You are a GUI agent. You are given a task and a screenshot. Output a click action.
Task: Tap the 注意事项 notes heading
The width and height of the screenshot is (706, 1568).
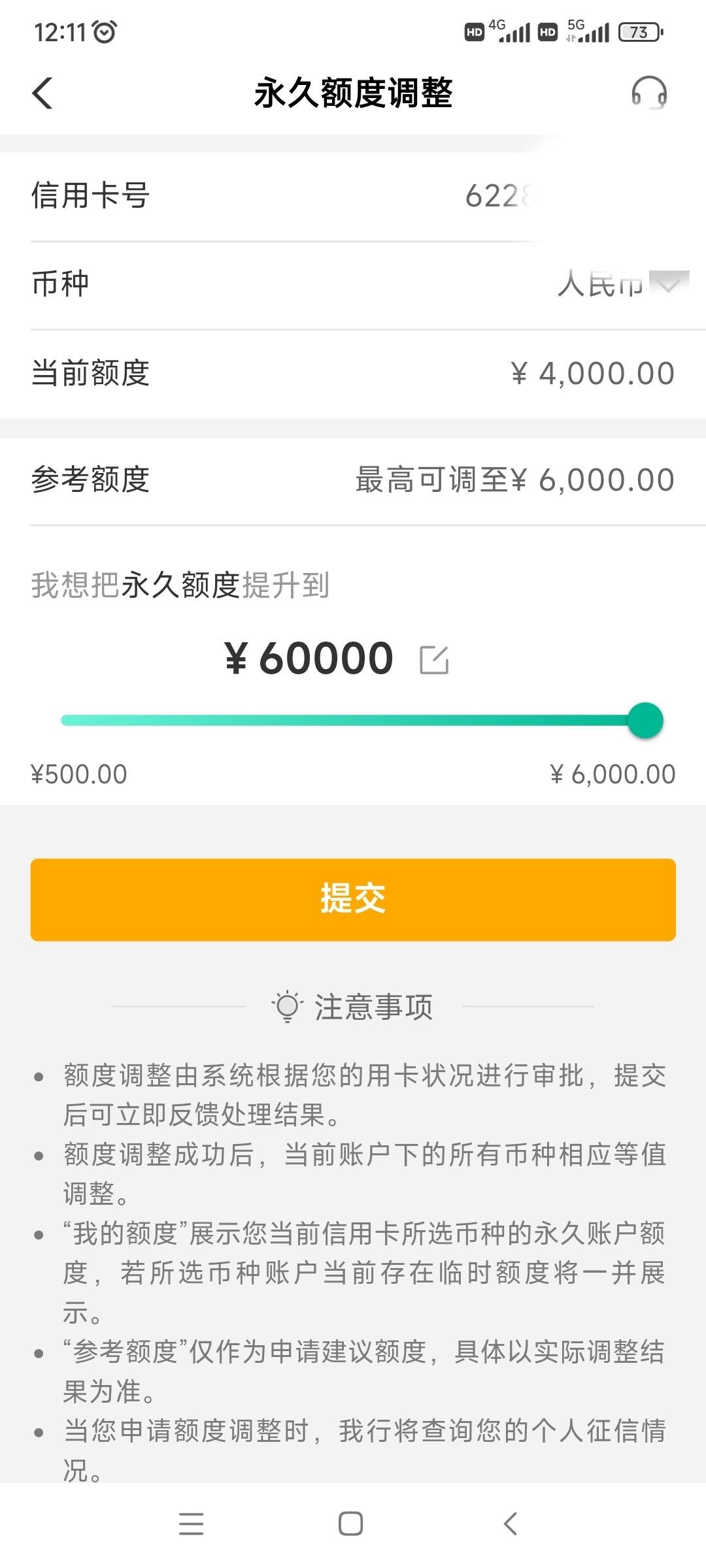[x=373, y=1007]
